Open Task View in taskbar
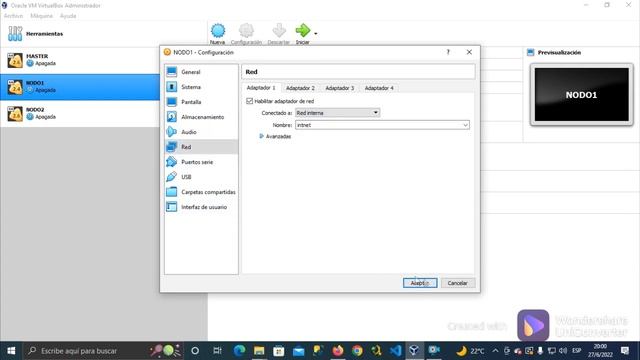The width and height of the screenshot is (640, 360). pos(218,351)
